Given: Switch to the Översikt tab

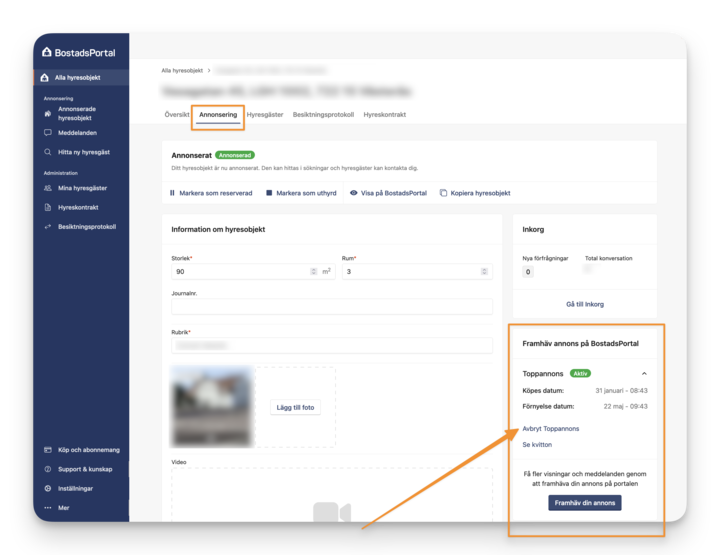Looking at the screenshot, I should tap(177, 114).
